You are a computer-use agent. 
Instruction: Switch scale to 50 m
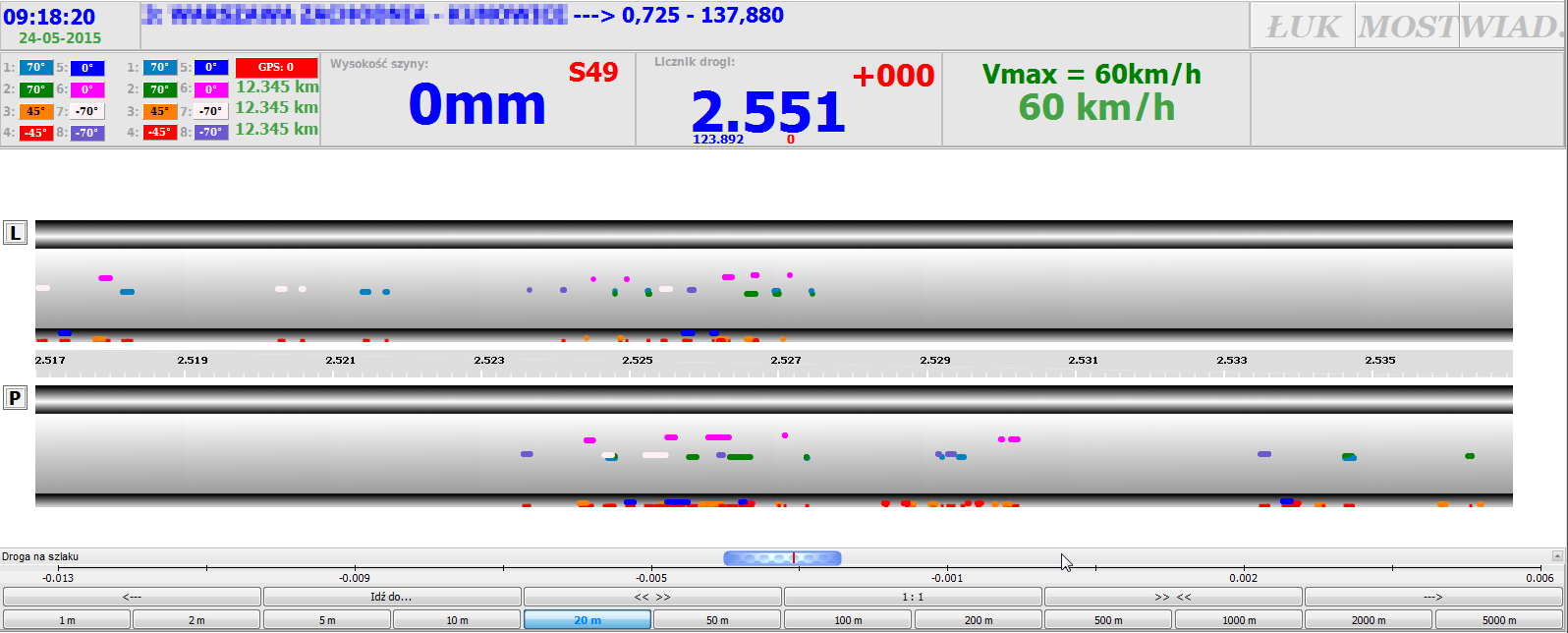tap(717, 620)
